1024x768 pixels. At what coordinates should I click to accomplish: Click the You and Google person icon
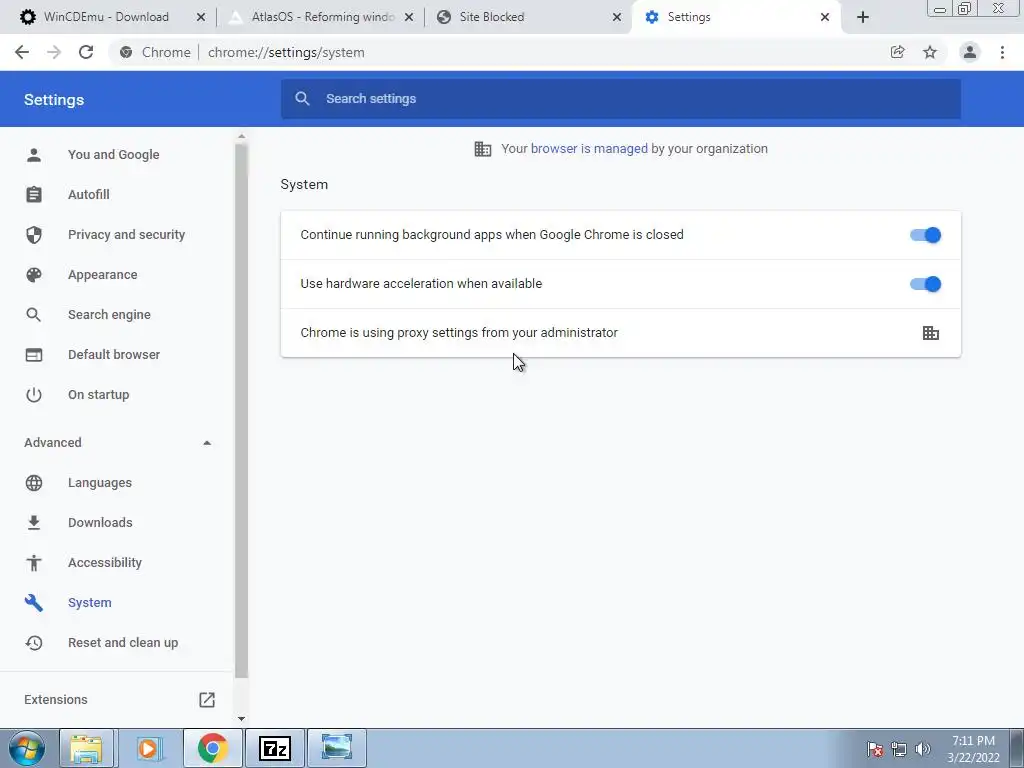34,155
